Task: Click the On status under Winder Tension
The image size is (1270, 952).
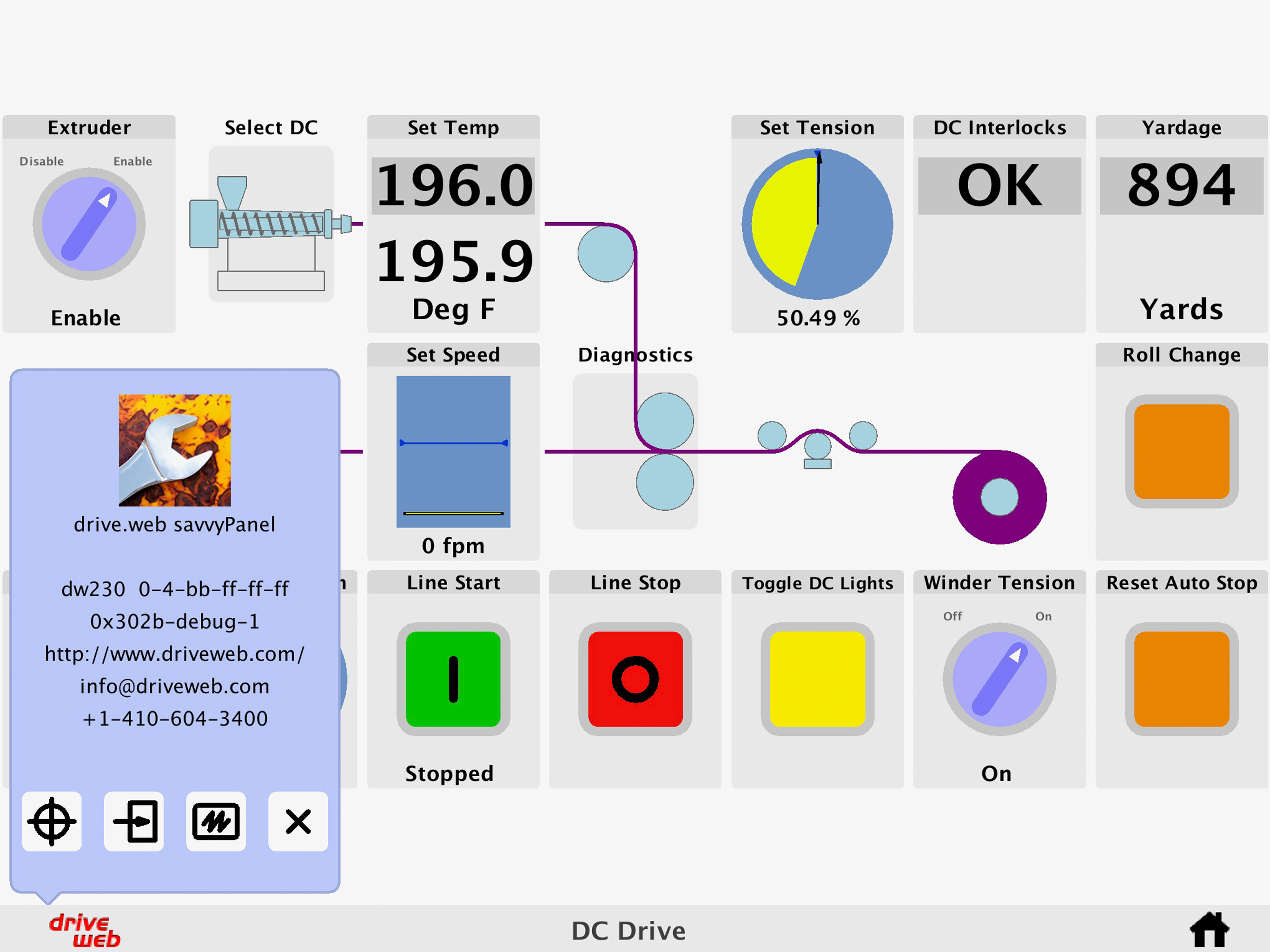Action: pyautogui.click(x=997, y=773)
